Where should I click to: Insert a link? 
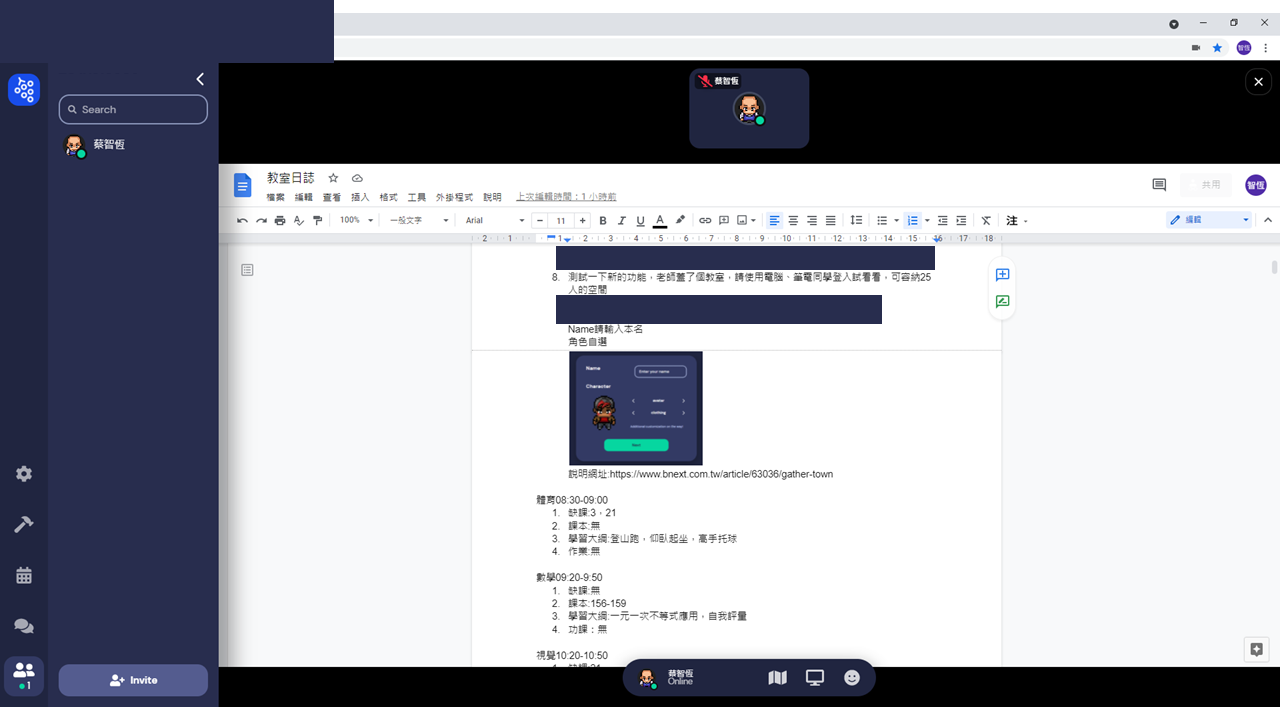[x=705, y=220]
